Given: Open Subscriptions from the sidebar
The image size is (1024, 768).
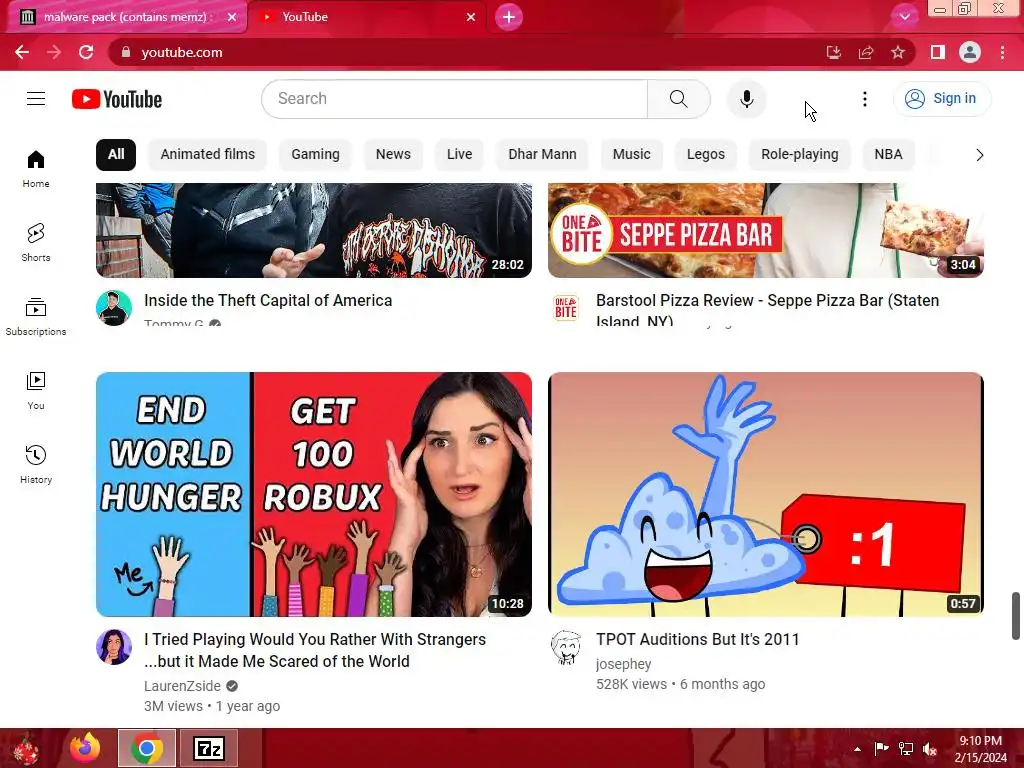Looking at the screenshot, I should coord(36,317).
